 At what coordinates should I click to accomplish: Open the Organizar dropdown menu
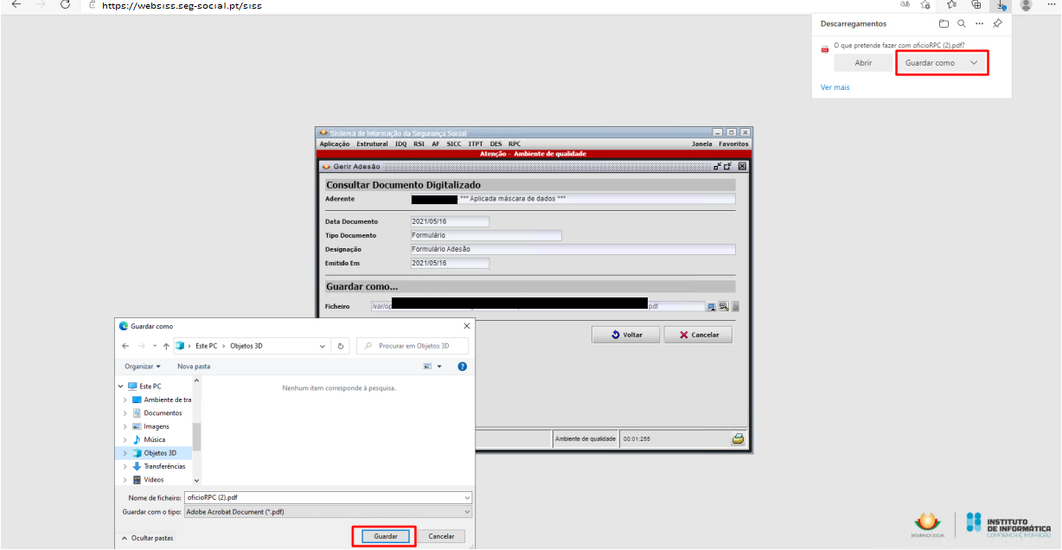[142, 367]
